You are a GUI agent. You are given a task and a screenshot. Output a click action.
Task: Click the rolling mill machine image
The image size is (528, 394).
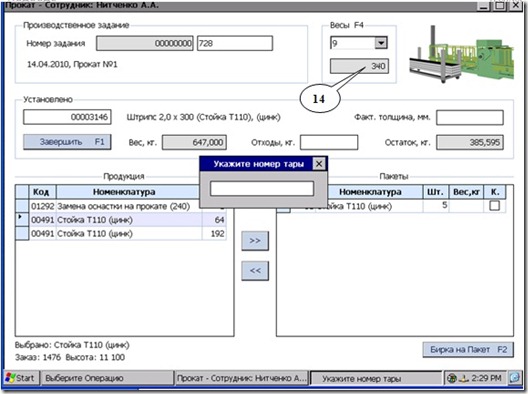point(461,54)
